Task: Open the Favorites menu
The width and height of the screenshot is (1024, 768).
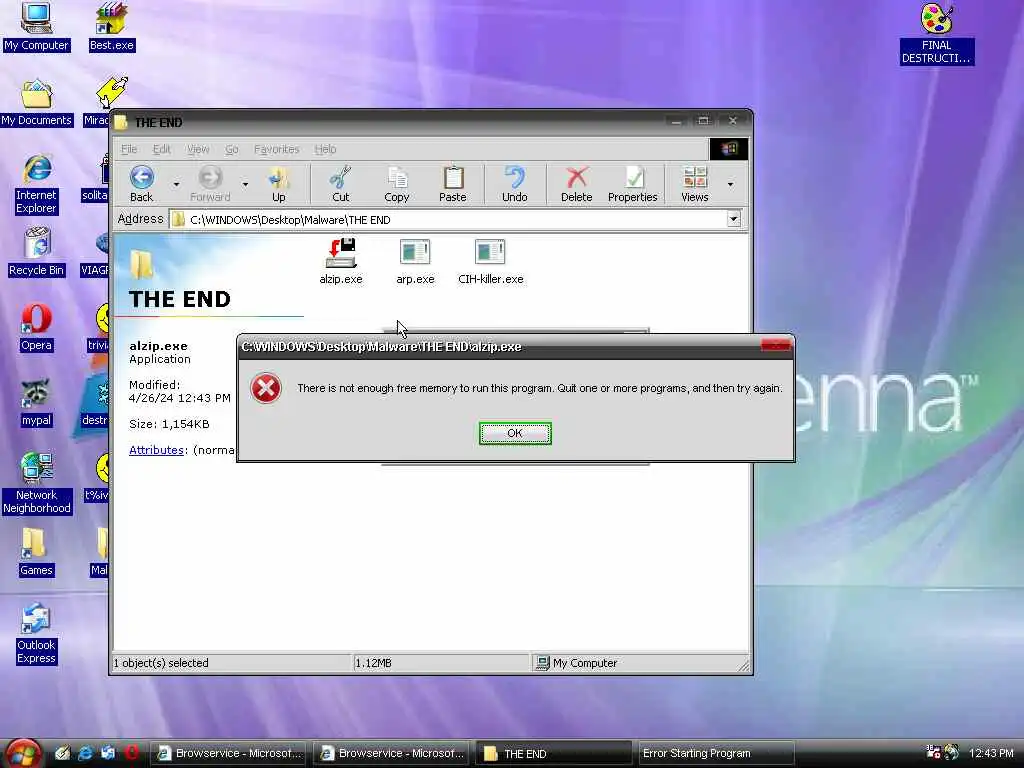Action: click(276, 149)
